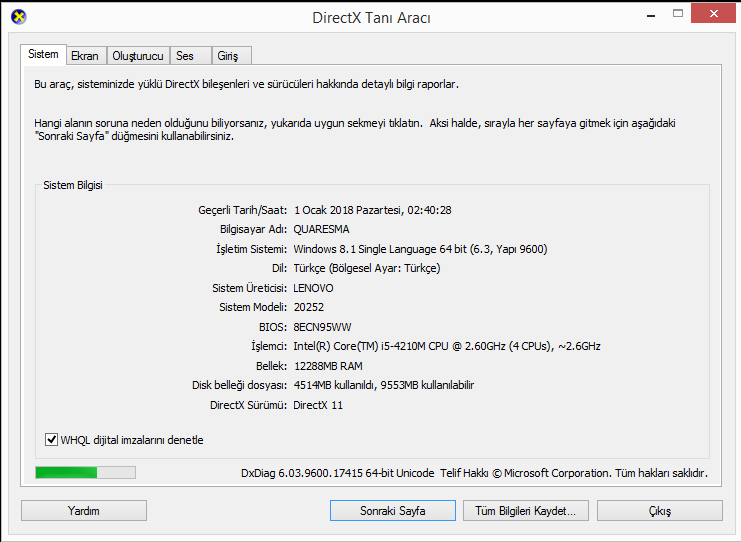
Task: Click the Intel Core i5-4210M processor value
Action: (447, 346)
